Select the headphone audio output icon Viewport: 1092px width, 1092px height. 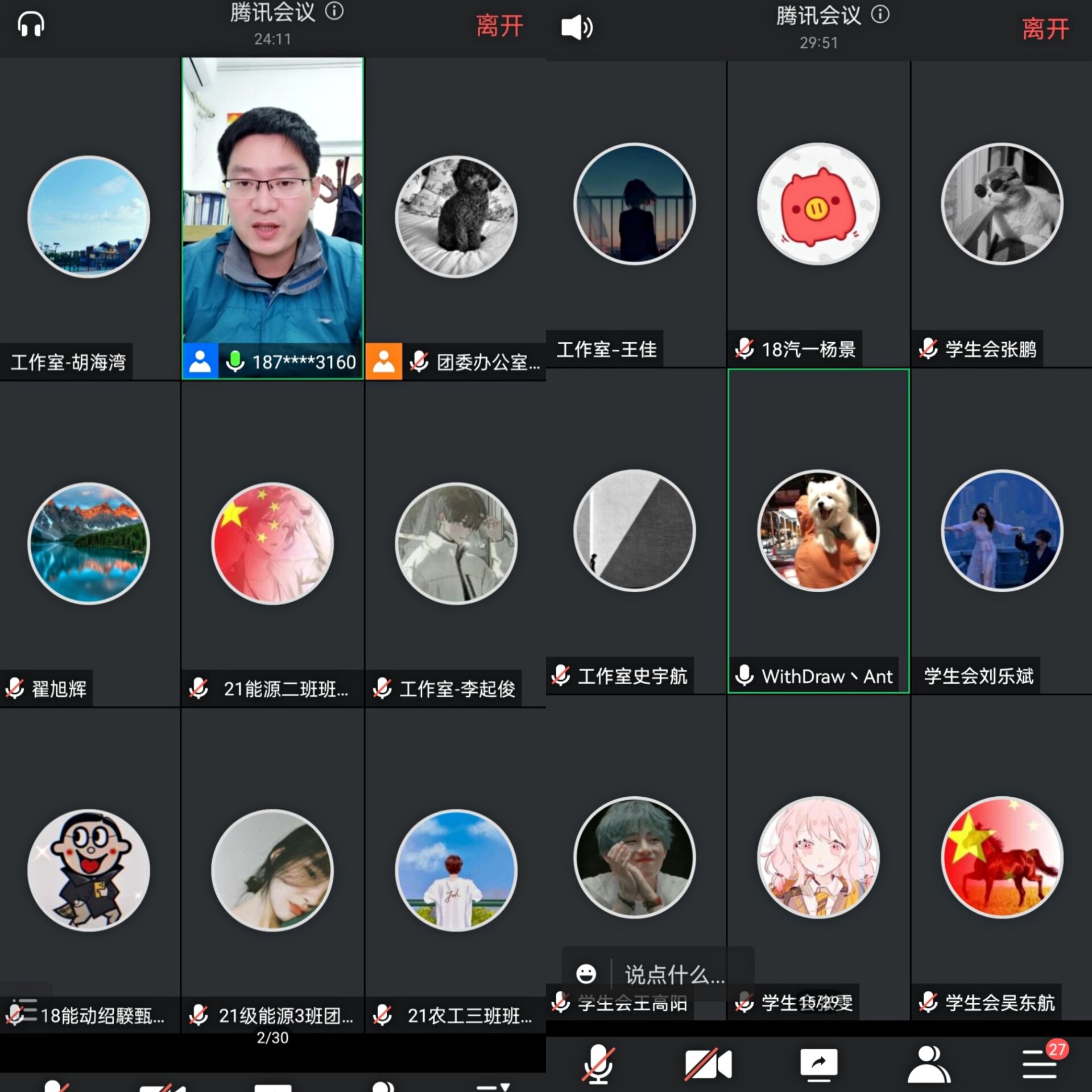click(x=31, y=26)
